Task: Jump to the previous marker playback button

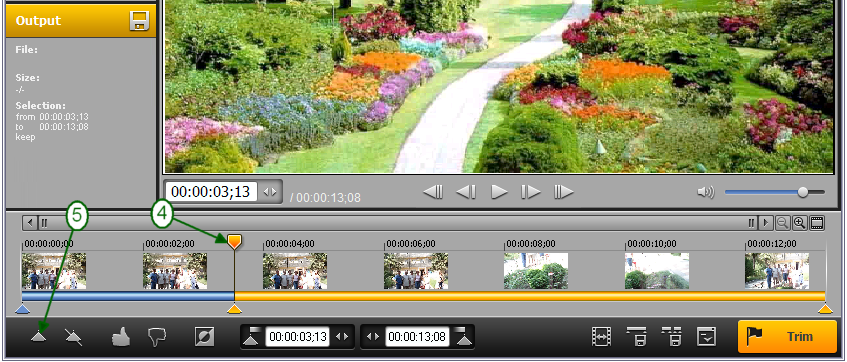Action: [x=433, y=192]
